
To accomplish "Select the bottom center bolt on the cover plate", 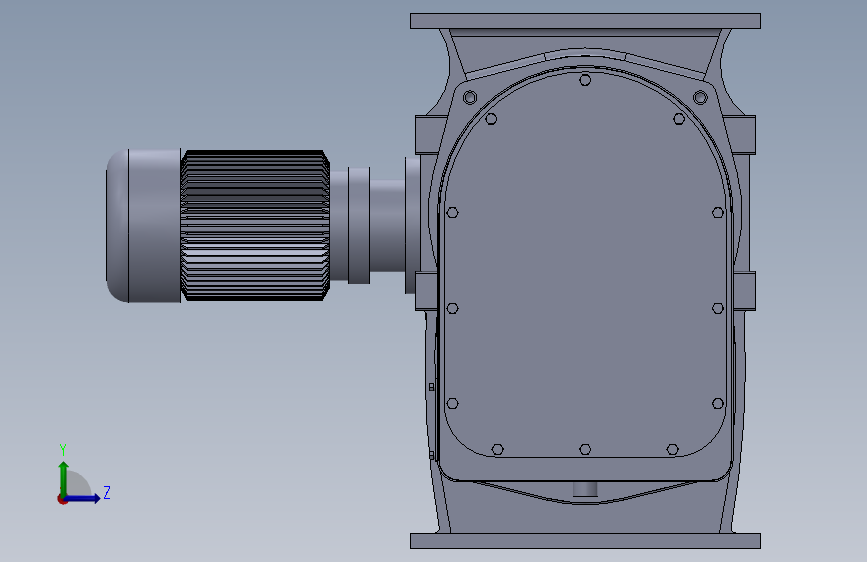I will tap(585, 449).
